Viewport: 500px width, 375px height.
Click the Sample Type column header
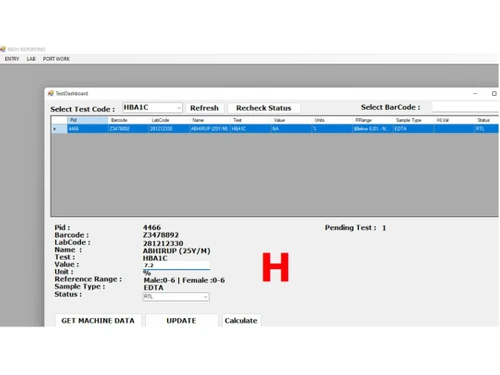pyautogui.click(x=413, y=120)
